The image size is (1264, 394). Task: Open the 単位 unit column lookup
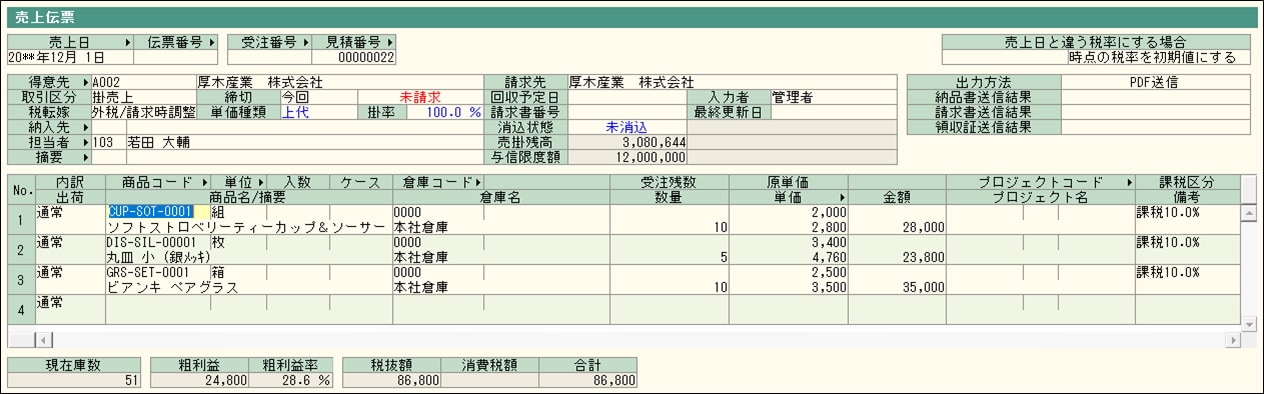238,183
